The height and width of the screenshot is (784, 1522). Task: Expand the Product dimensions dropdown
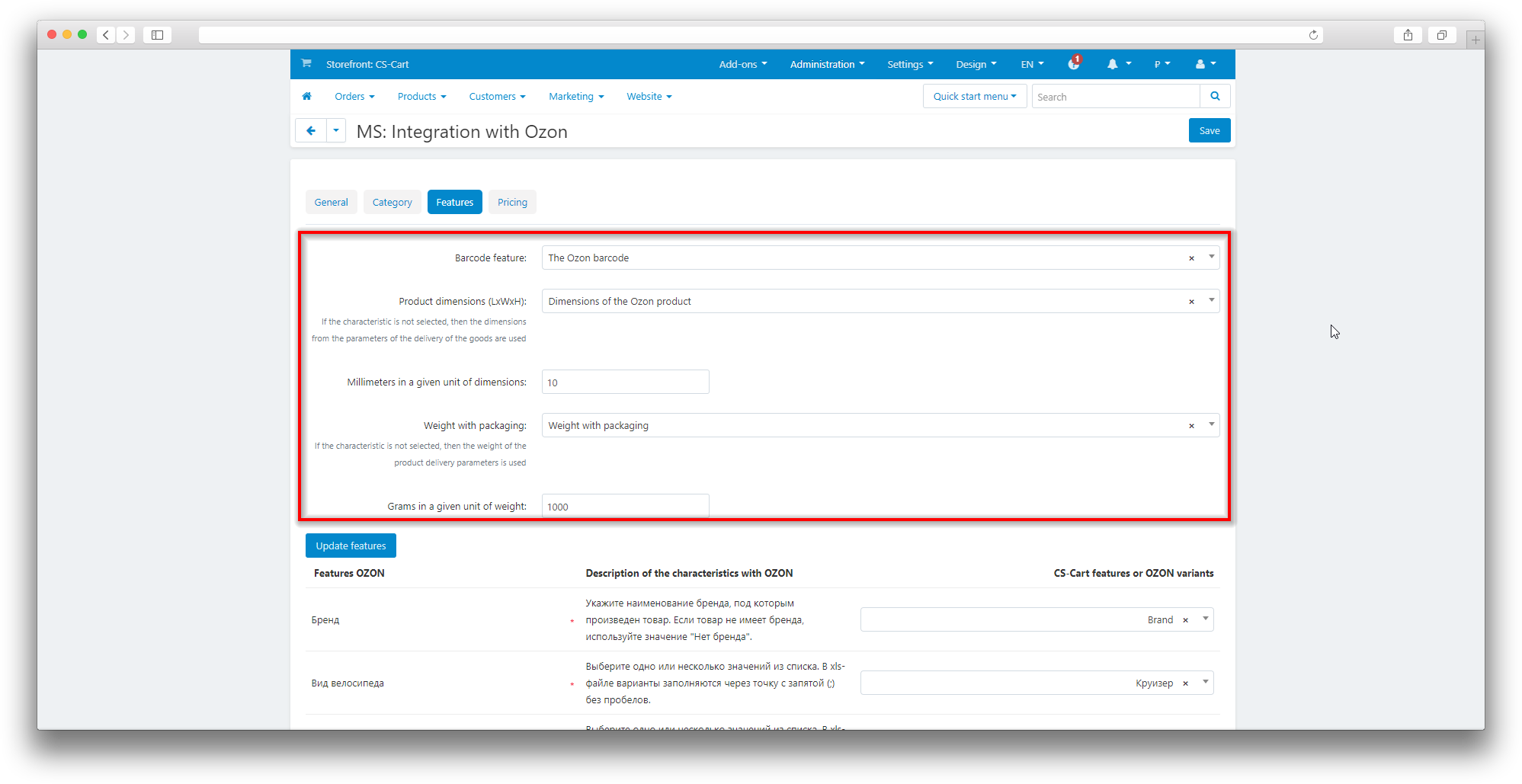click(1211, 301)
